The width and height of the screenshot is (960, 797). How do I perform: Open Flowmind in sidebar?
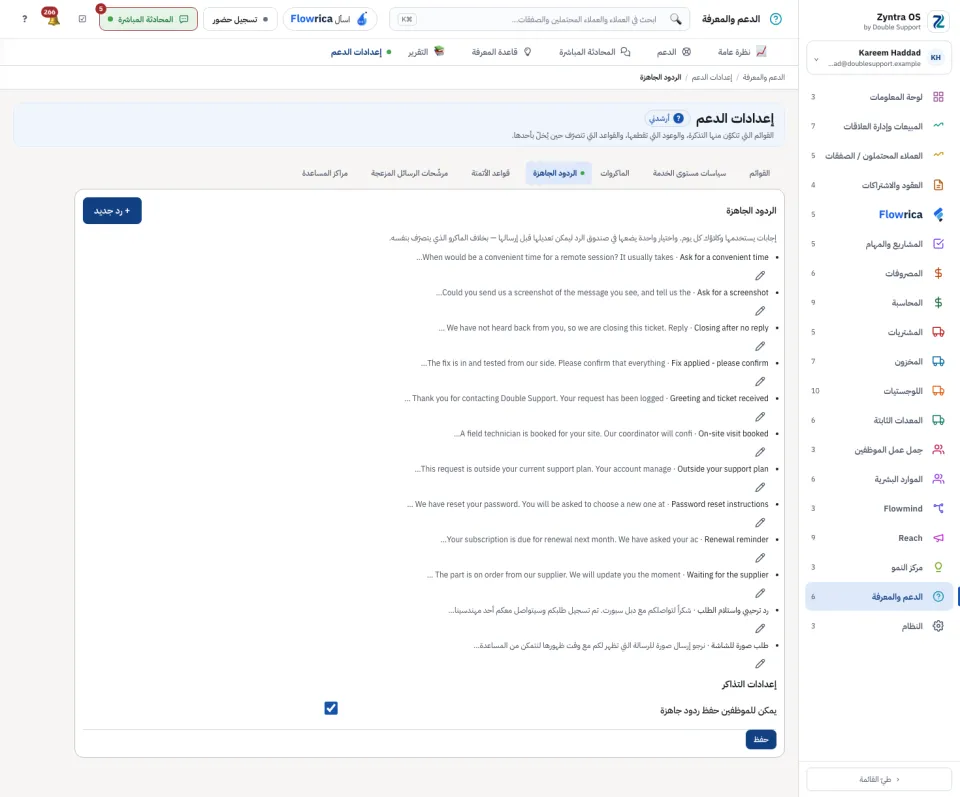click(879, 508)
